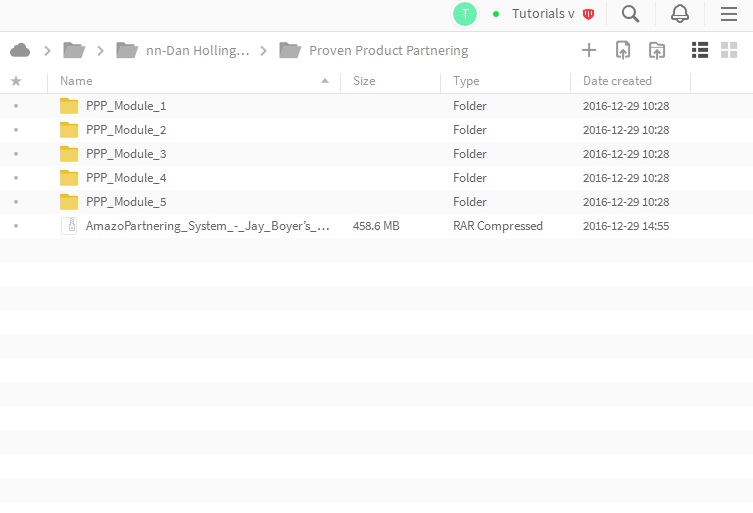The image size is (753, 513).
Task: Switch to grid thumbnail view
Action: 729,50
